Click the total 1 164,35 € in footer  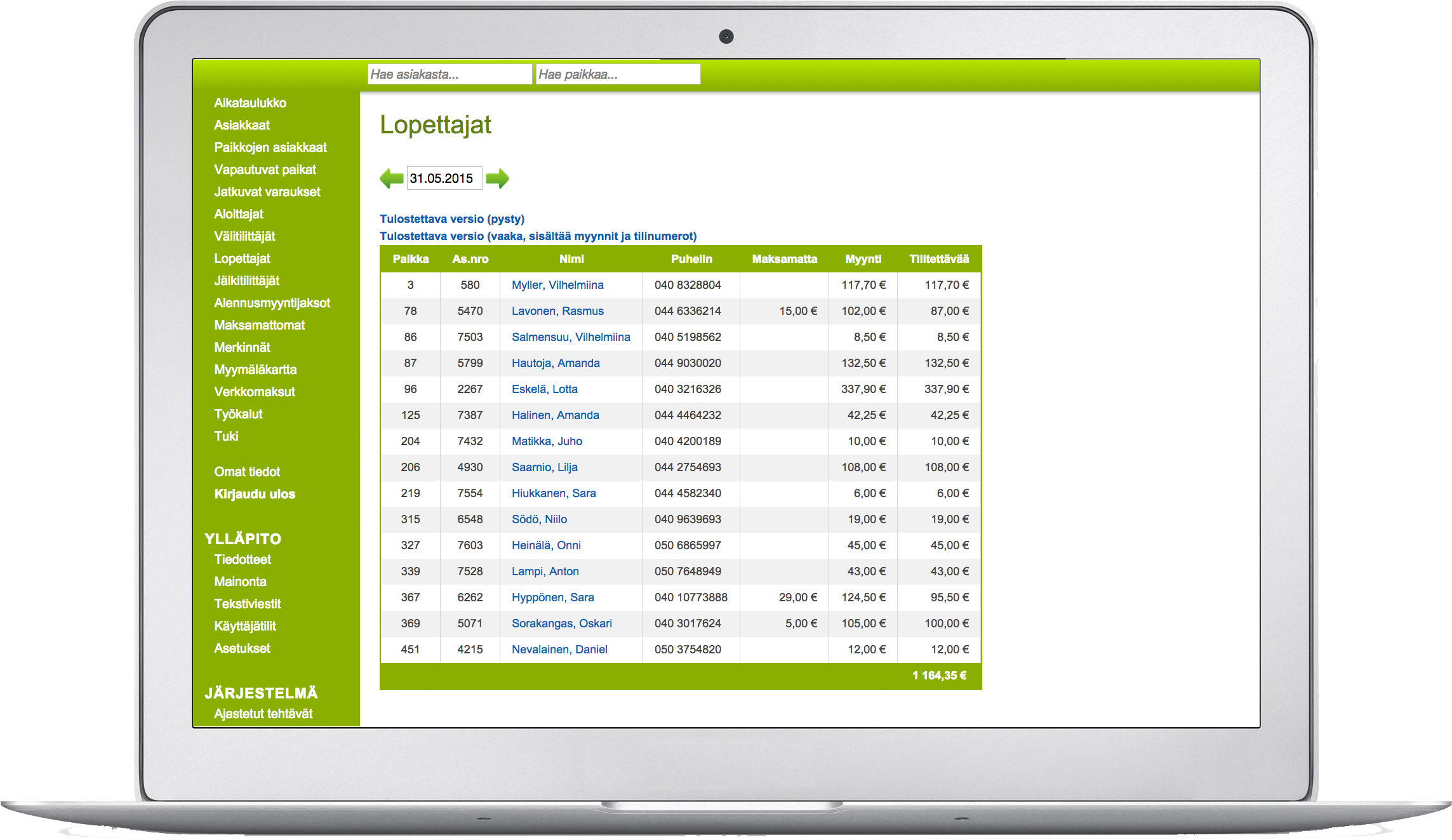point(940,676)
